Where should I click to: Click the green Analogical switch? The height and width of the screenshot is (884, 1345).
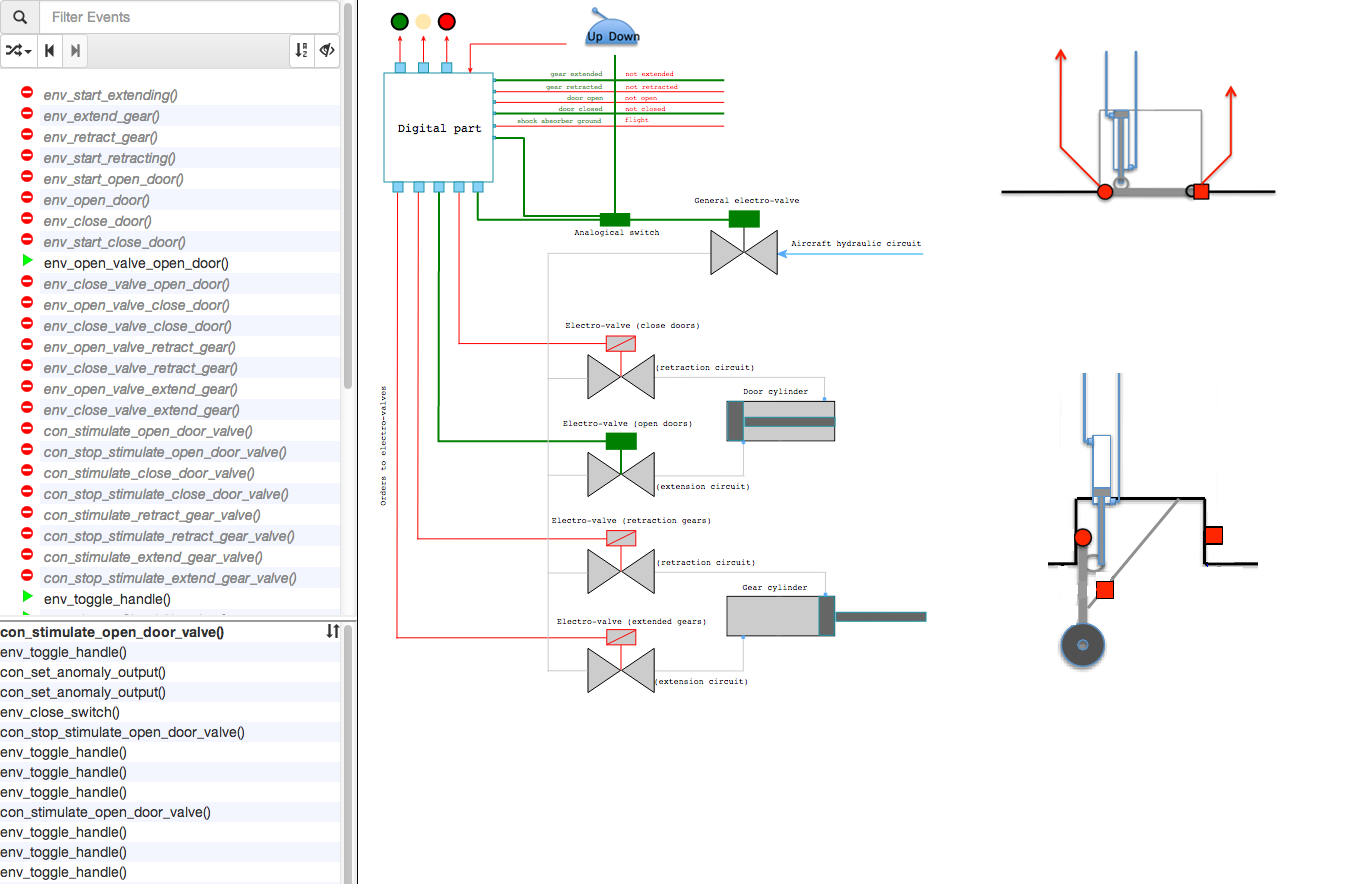[614, 219]
